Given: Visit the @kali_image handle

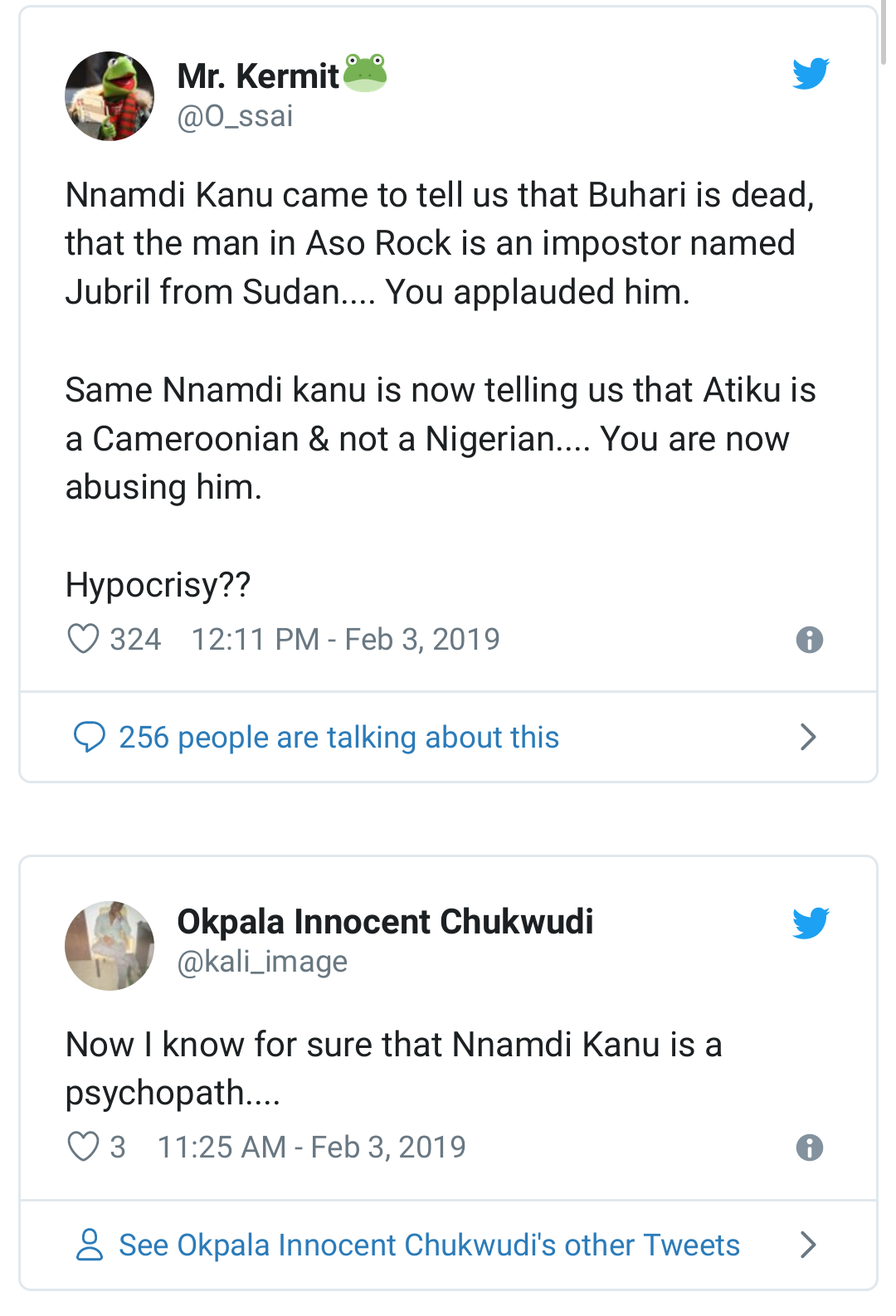Looking at the screenshot, I should pyautogui.click(x=262, y=962).
